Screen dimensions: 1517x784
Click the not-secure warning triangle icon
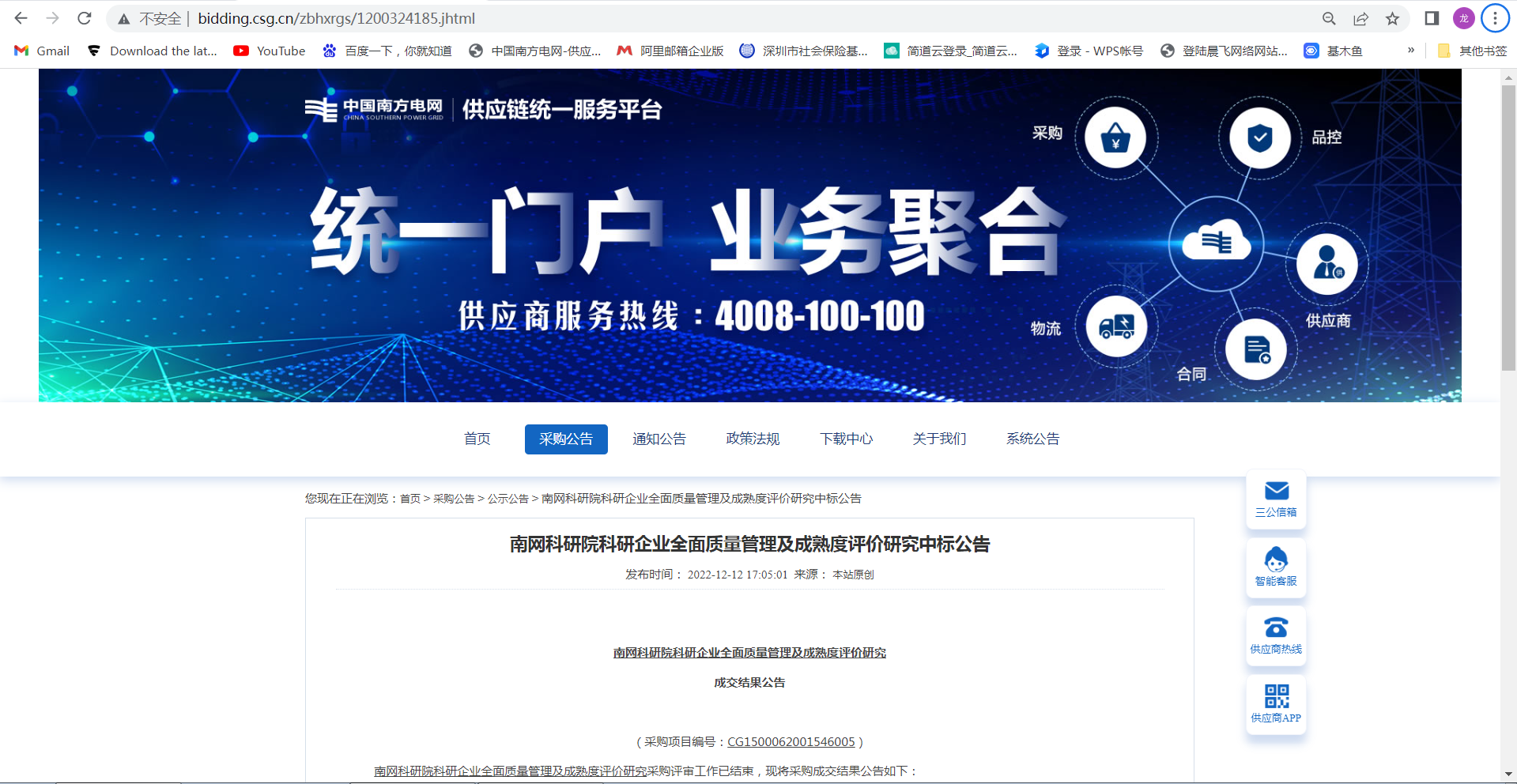point(124,18)
